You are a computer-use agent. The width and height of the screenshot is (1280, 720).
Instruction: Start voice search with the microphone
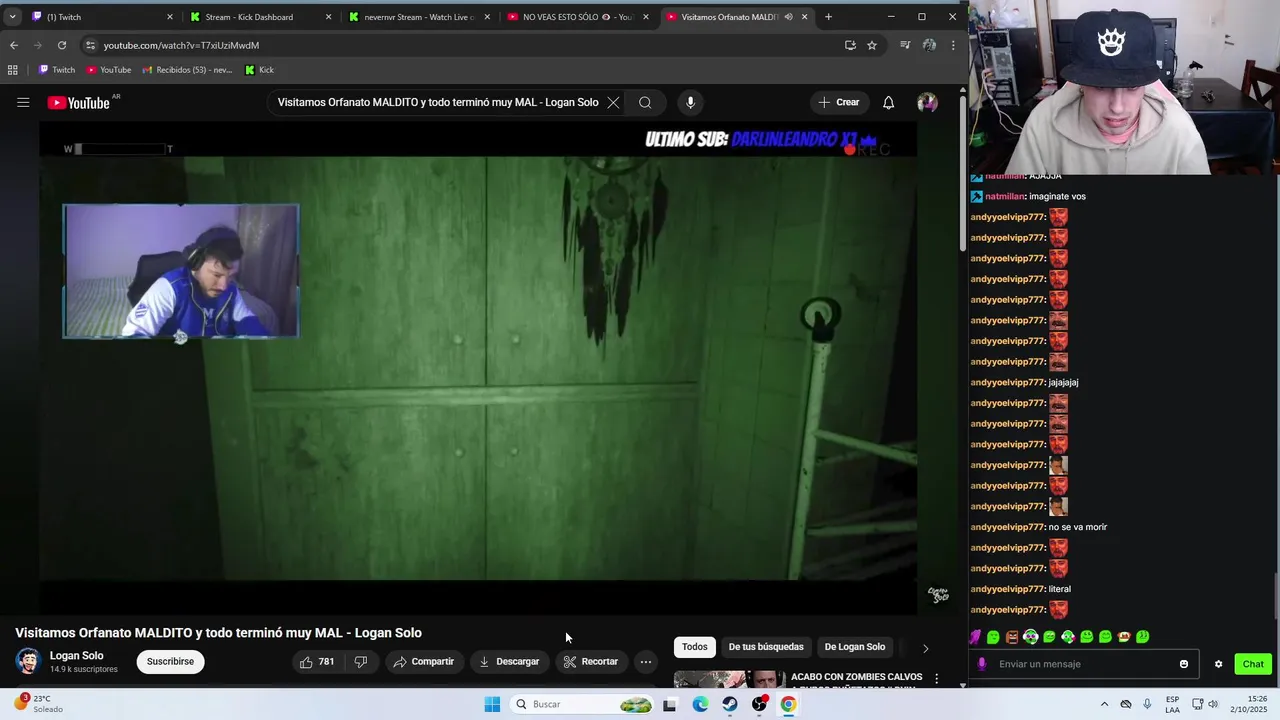[x=690, y=102]
